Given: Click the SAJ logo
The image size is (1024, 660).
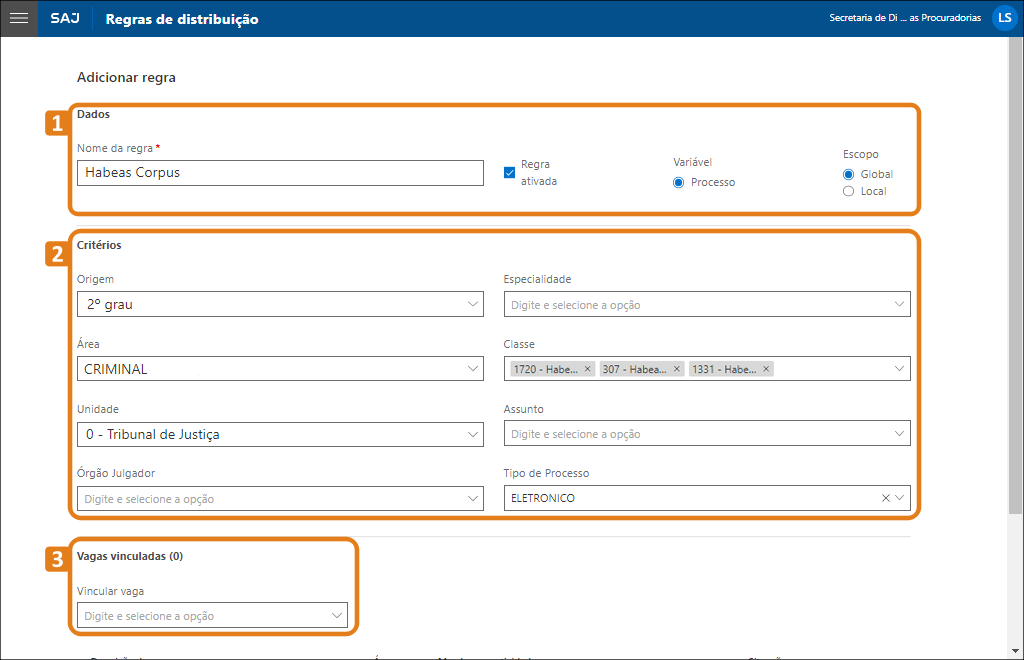Looking at the screenshot, I should (66, 19).
